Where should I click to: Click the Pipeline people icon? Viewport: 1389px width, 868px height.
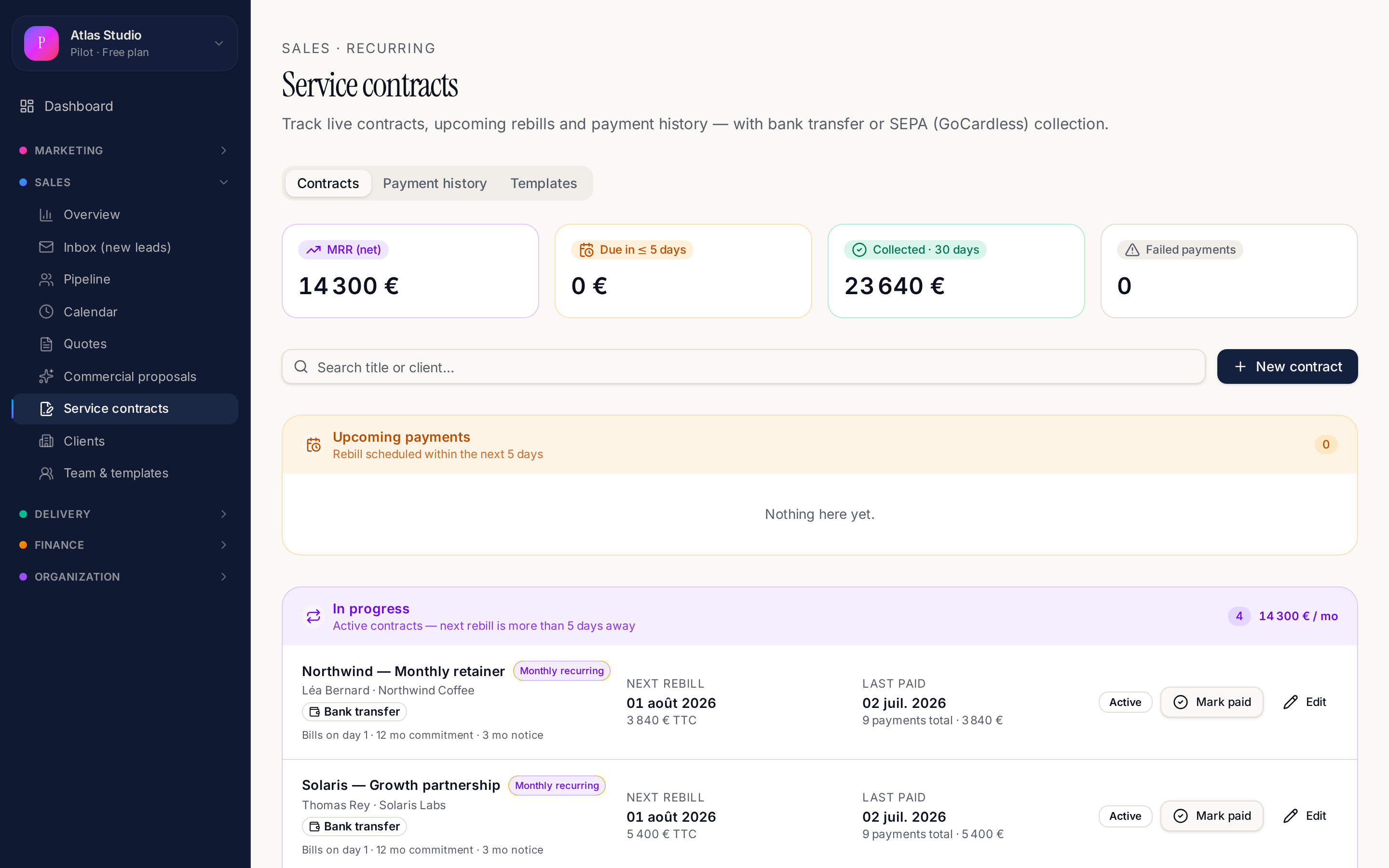(x=46, y=280)
